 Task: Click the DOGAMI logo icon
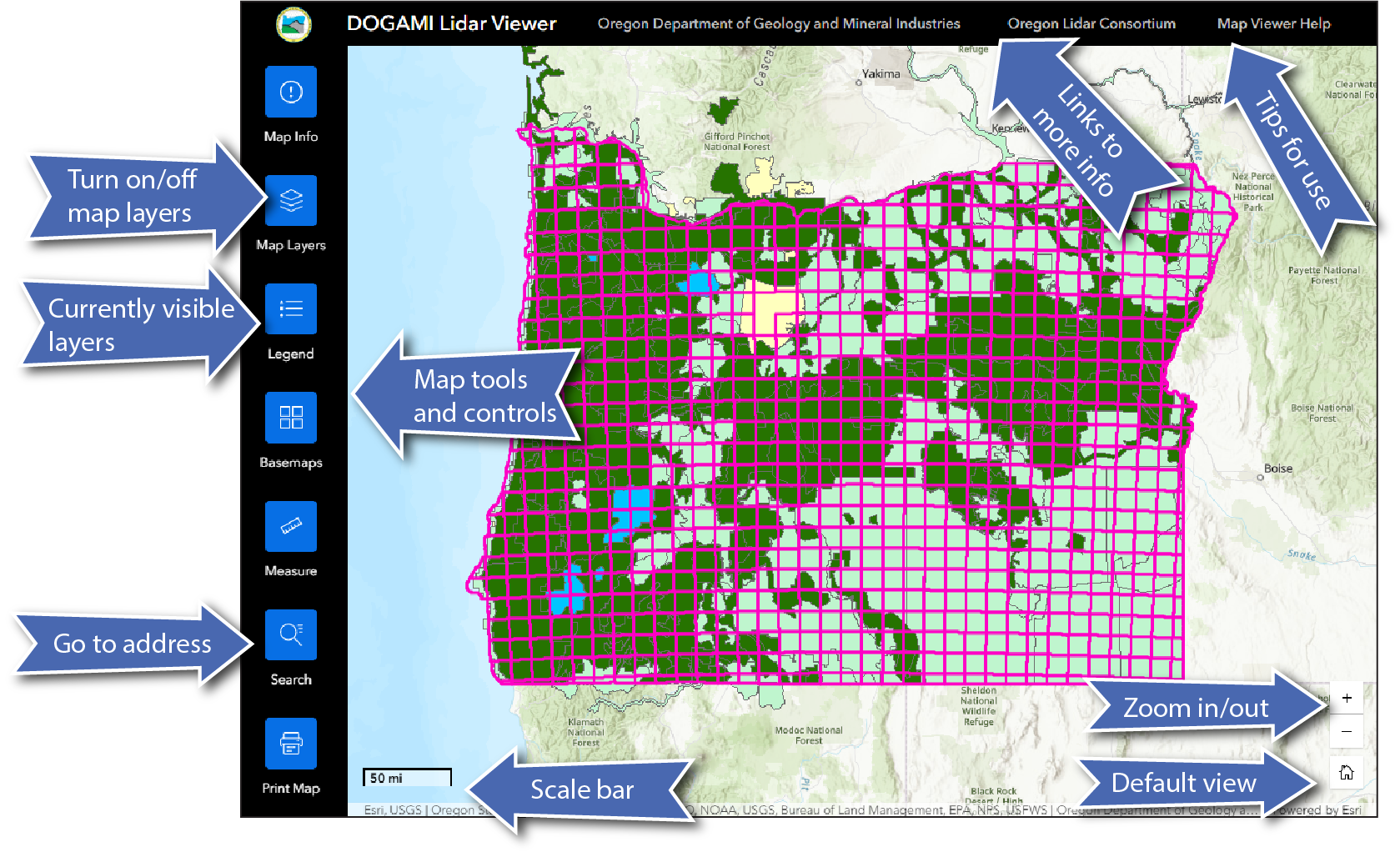click(294, 24)
